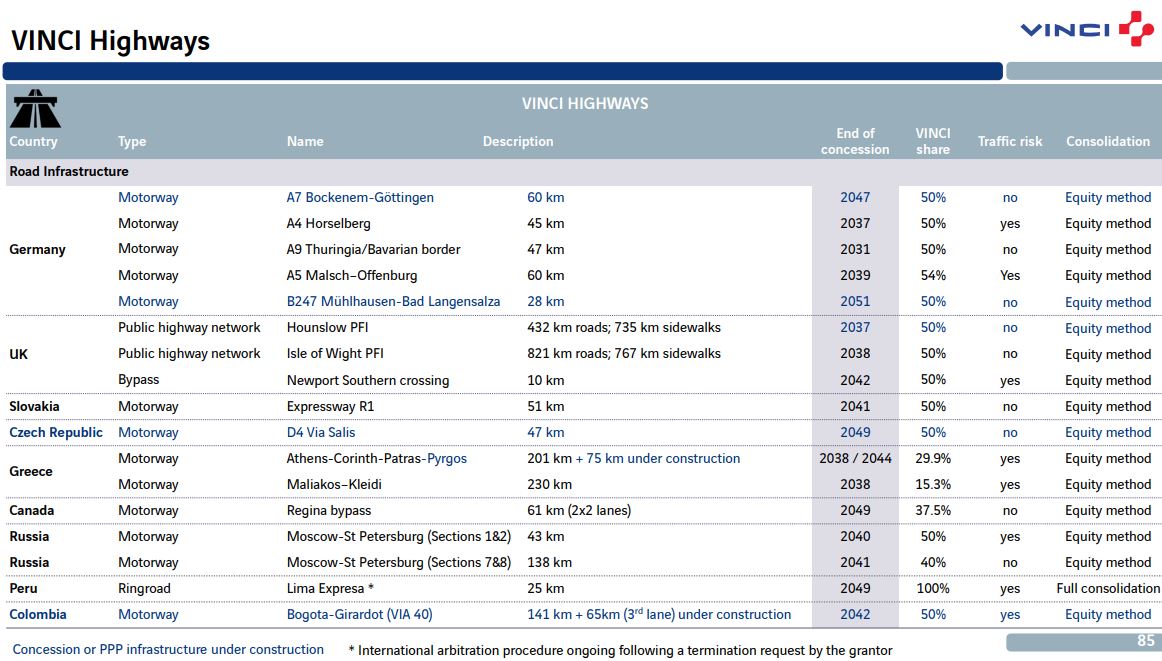Click the 'Name' column header
1162x661 pixels.
[x=305, y=141]
